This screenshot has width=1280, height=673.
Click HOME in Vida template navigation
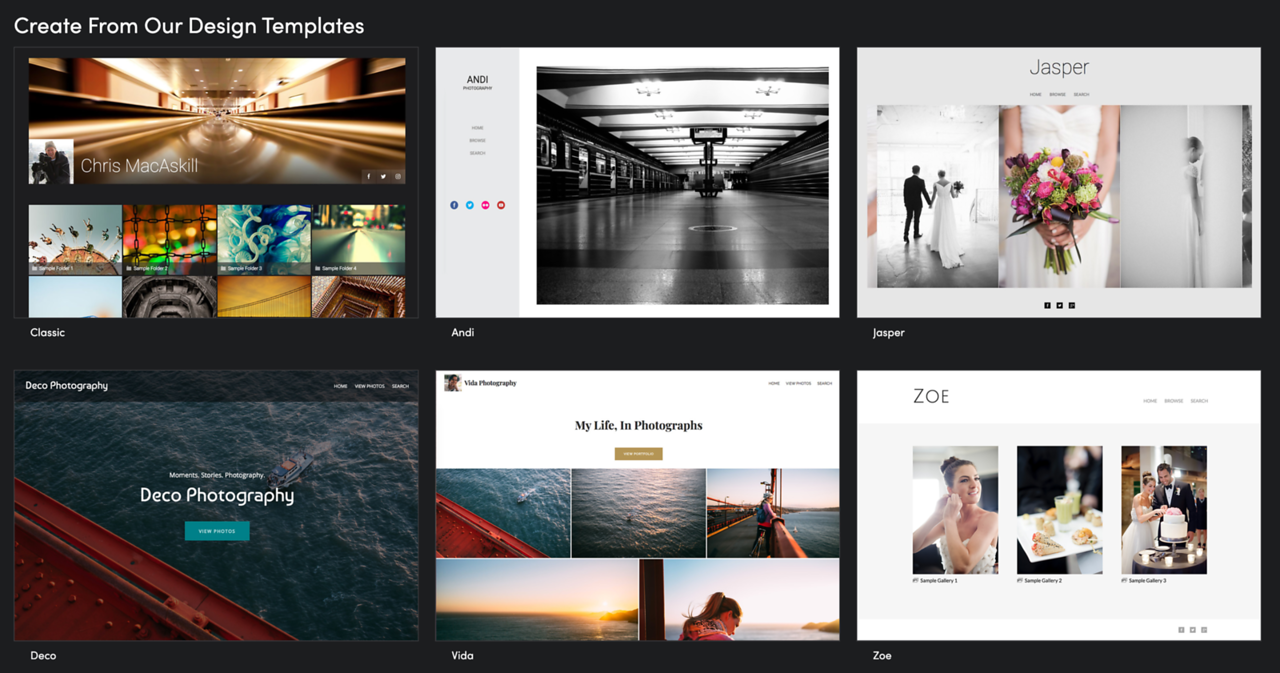(774, 383)
